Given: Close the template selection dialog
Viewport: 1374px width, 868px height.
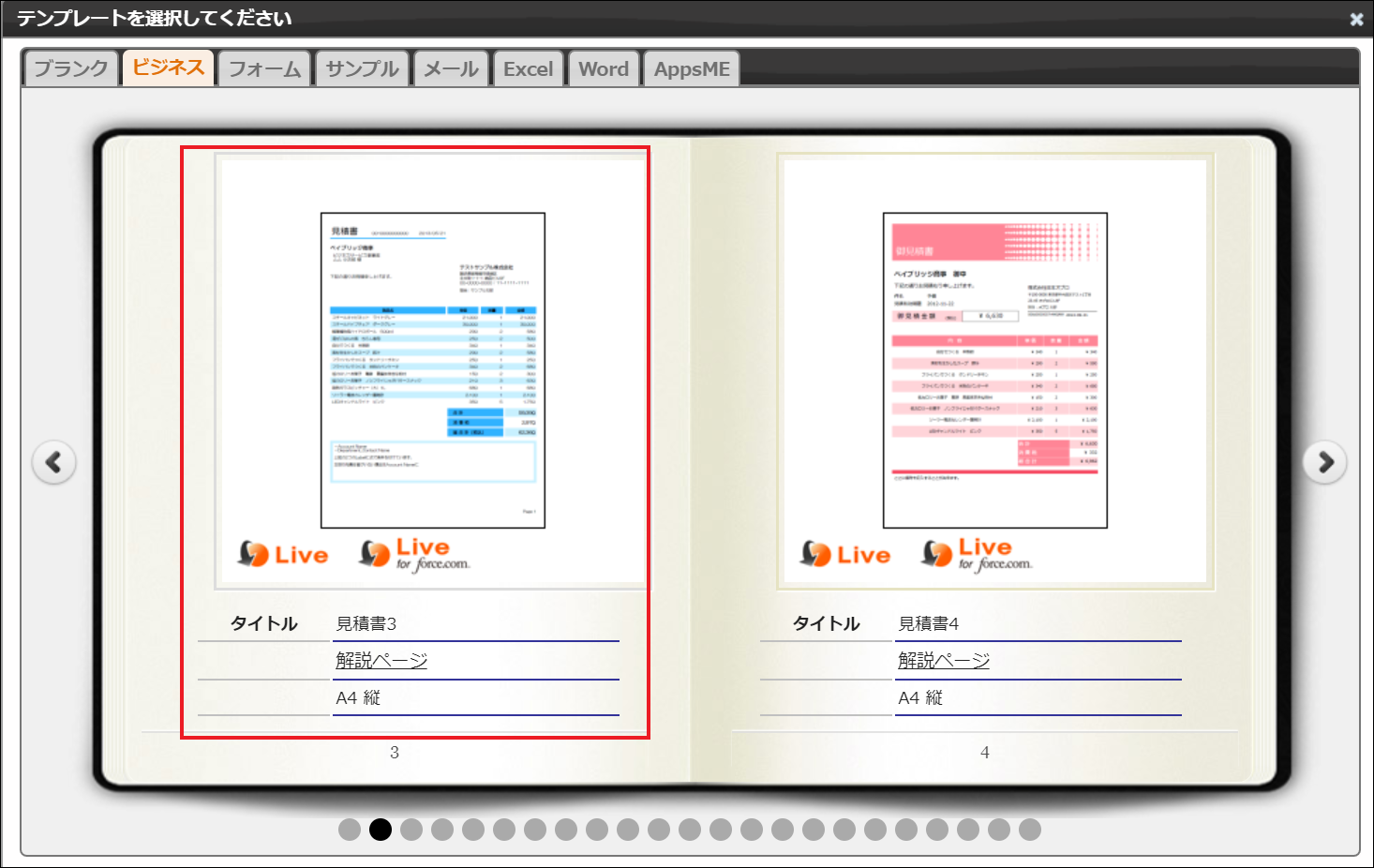Looking at the screenshot, I should (1355, 19).
